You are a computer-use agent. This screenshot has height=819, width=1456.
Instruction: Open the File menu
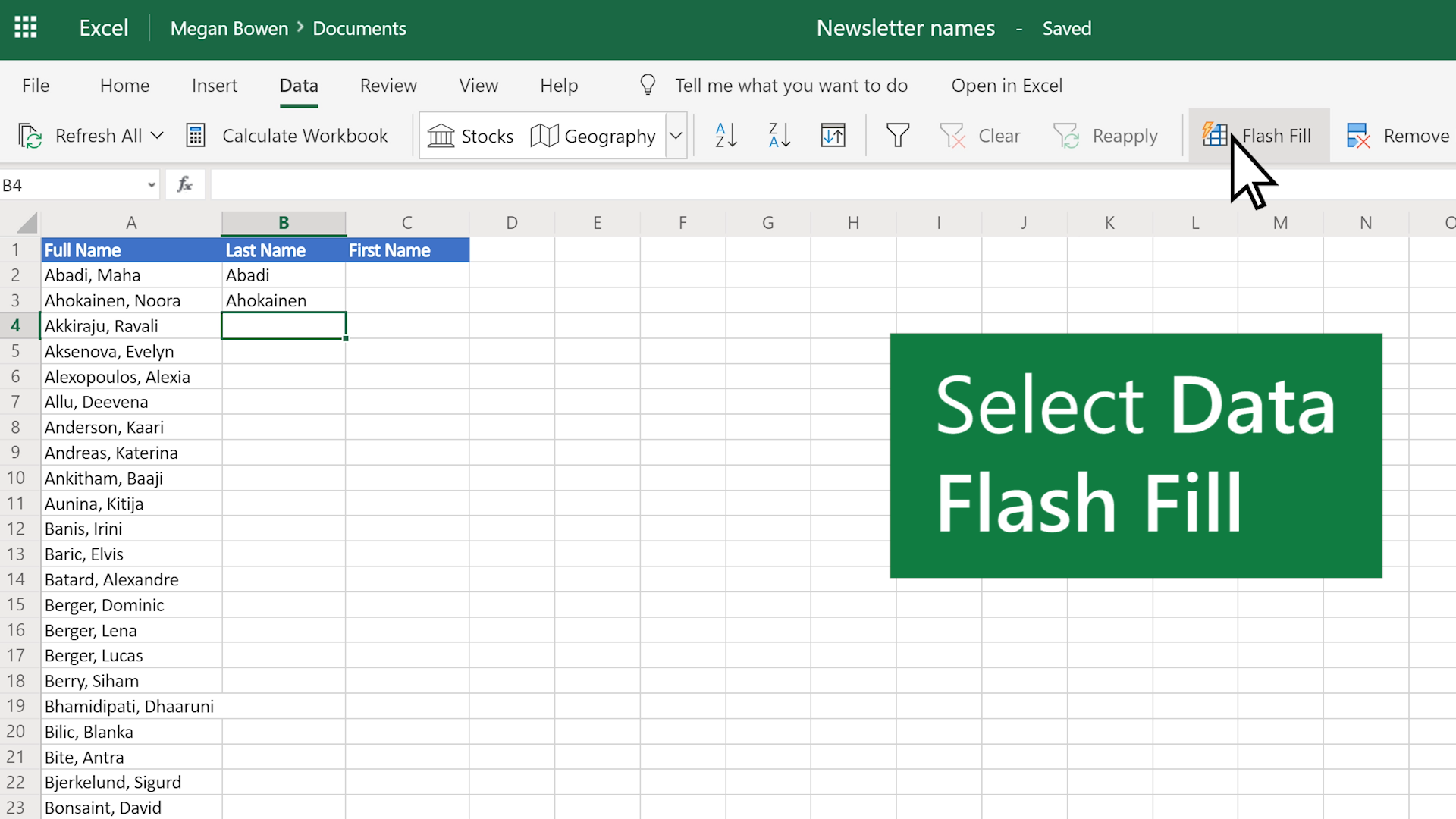35,85
